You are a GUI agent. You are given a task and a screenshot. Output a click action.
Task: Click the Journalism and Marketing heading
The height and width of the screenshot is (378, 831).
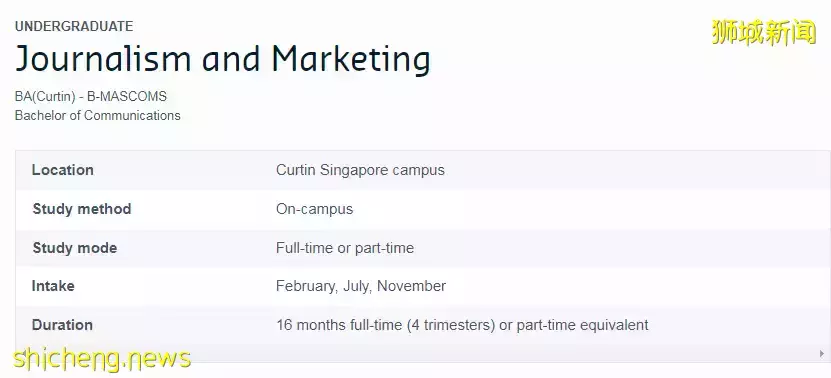click(x=223, y=58)
